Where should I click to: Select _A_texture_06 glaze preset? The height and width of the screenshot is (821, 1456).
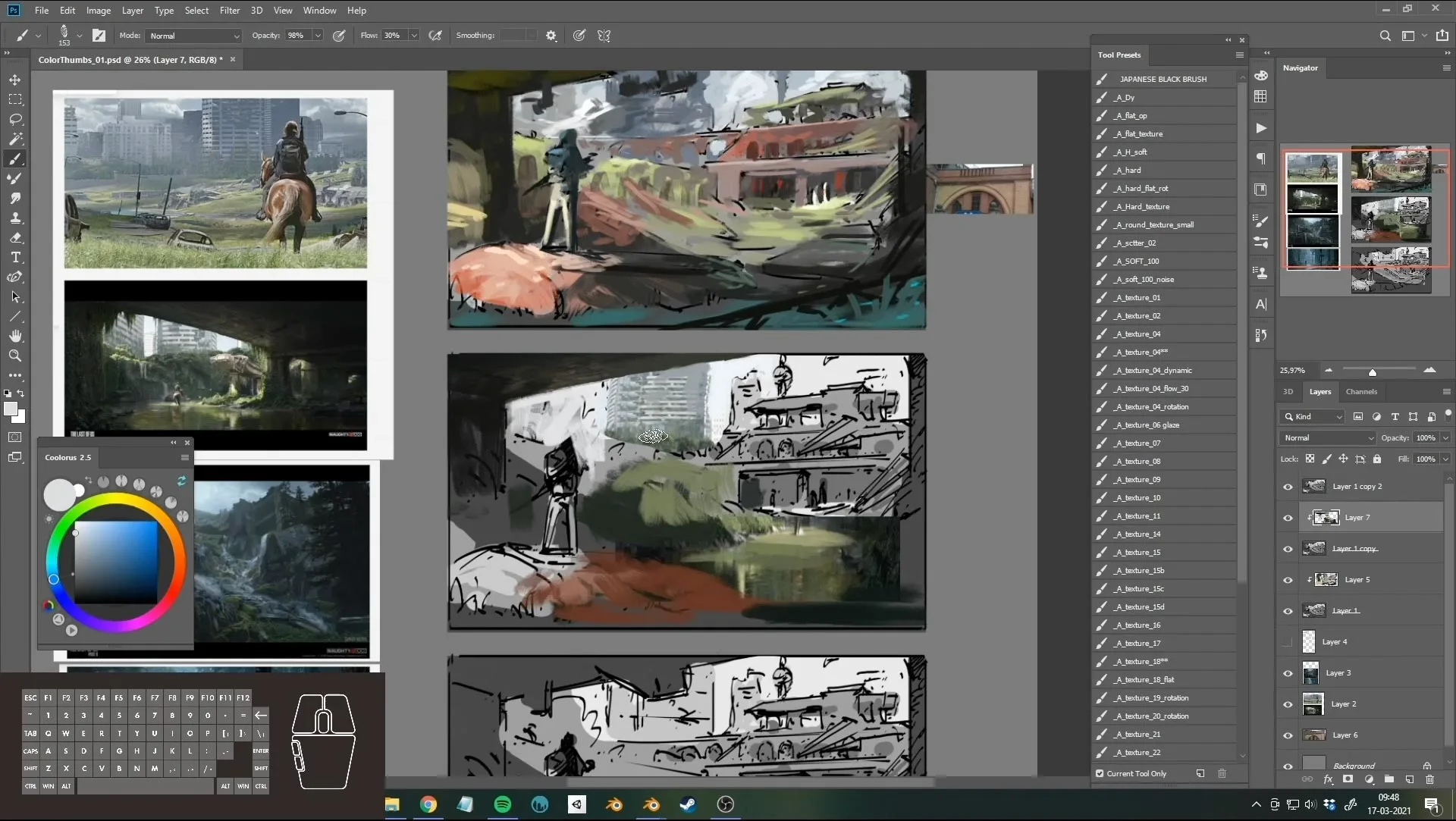(x=1163, y=425)
